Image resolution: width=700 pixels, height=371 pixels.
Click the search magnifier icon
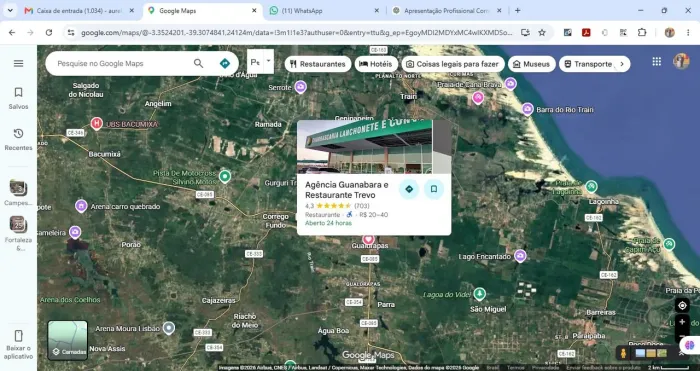tap(199, 63)
